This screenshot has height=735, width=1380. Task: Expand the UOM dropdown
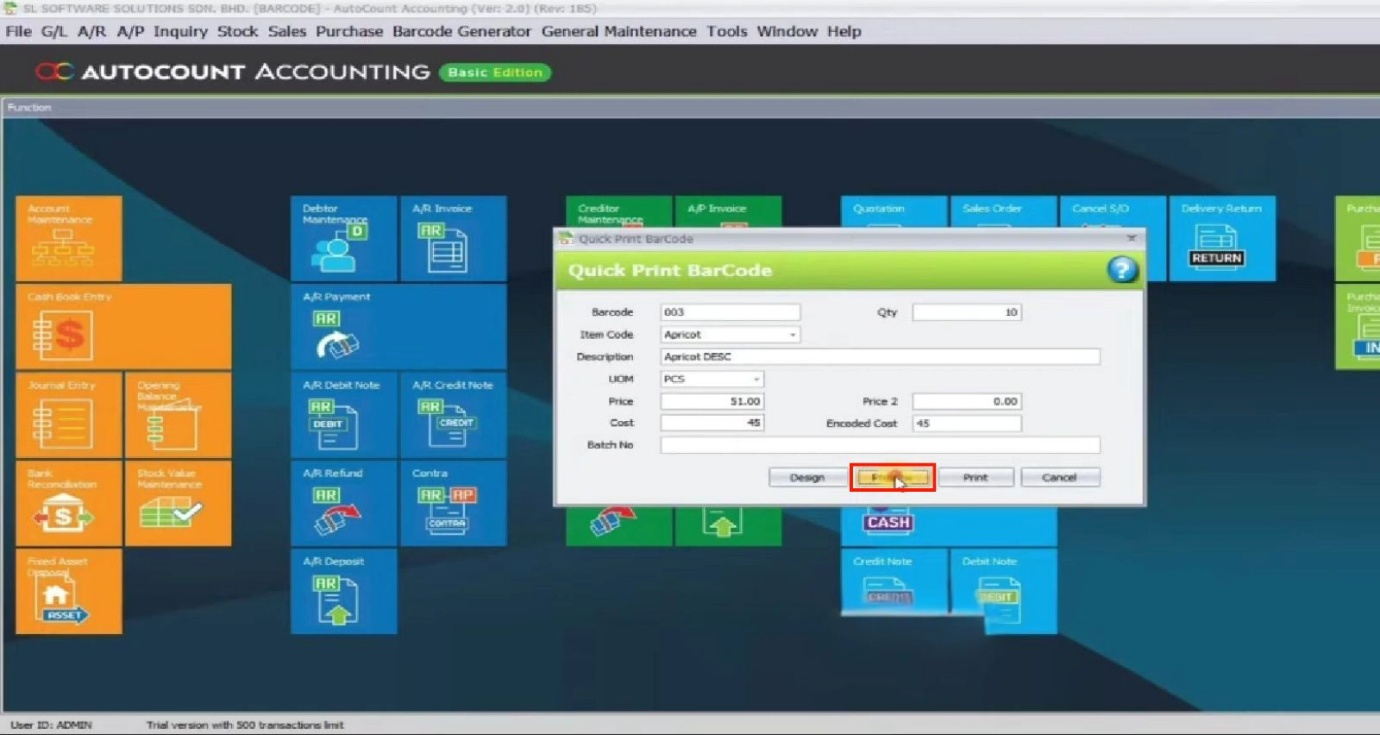pos(756,379)
